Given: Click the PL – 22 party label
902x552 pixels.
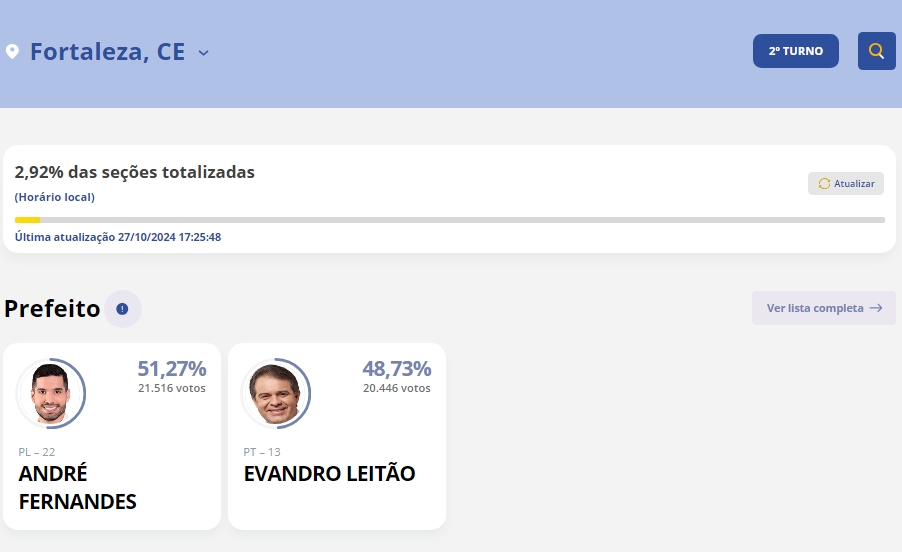Looking at the screenshot, I should tap(37, 452).
